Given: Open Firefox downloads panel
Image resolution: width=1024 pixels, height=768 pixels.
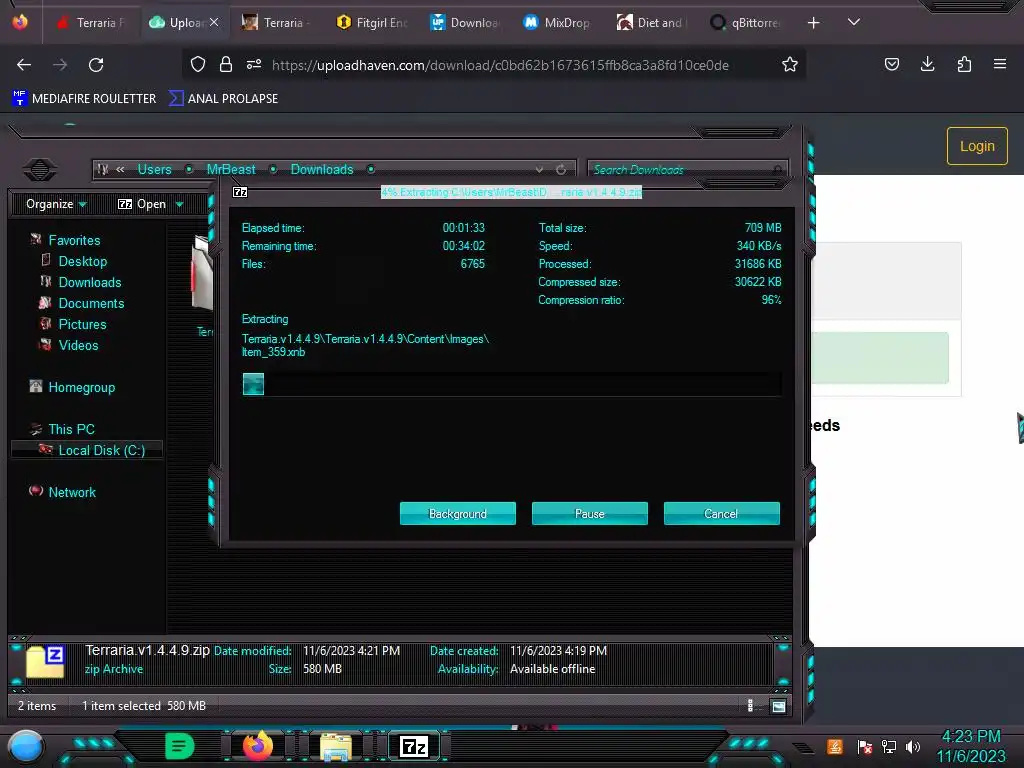Looking at the screenshot, I should click(927, 64).
